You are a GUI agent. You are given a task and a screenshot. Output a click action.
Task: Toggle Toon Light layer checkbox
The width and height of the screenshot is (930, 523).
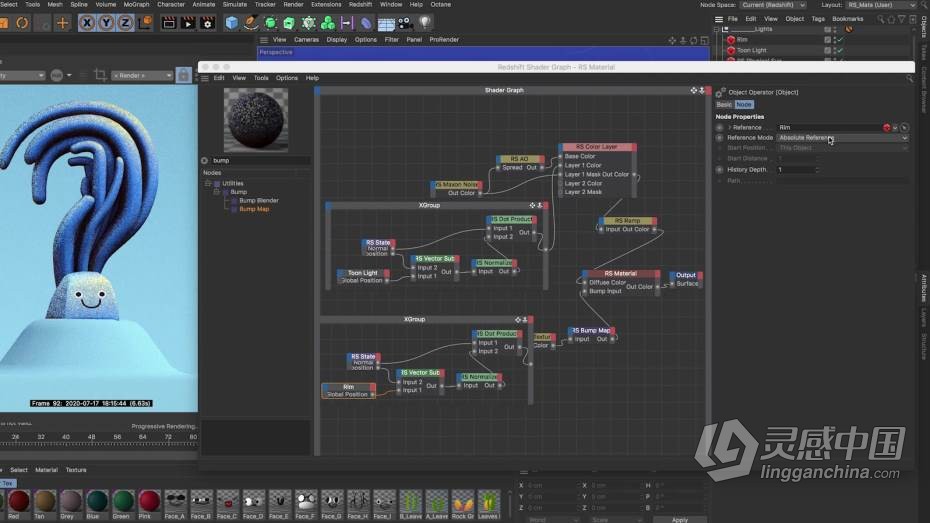click(x=827, y=50)
